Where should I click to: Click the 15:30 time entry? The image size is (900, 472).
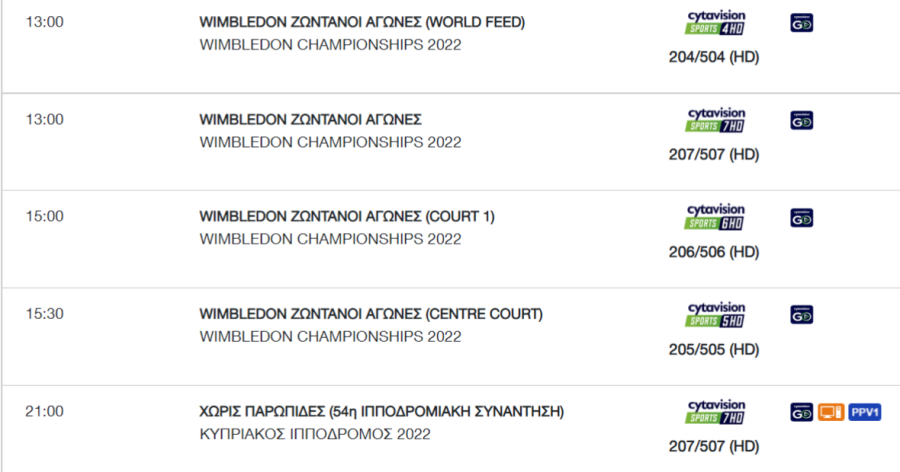coord(45,314)
